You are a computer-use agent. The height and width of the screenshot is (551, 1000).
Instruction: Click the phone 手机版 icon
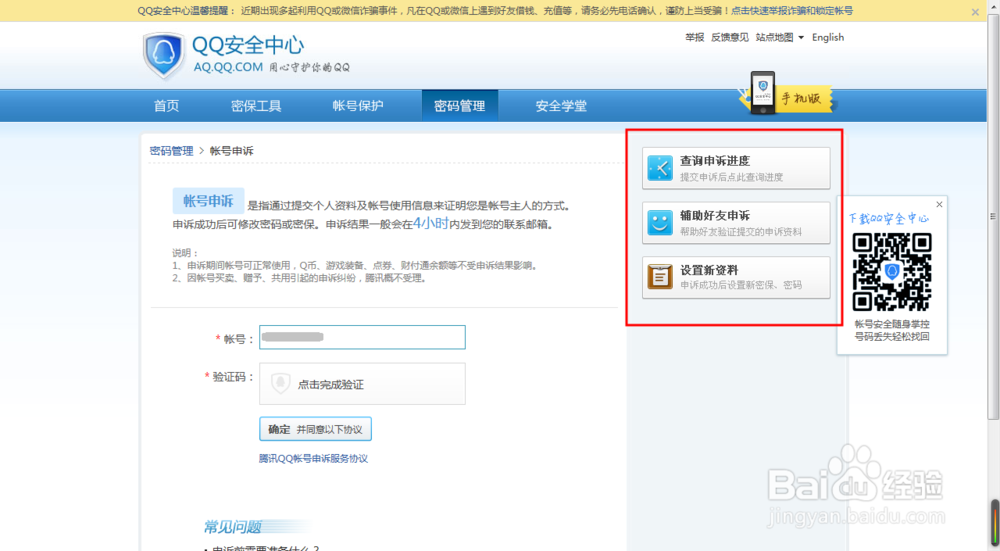(x=763, y=93)
